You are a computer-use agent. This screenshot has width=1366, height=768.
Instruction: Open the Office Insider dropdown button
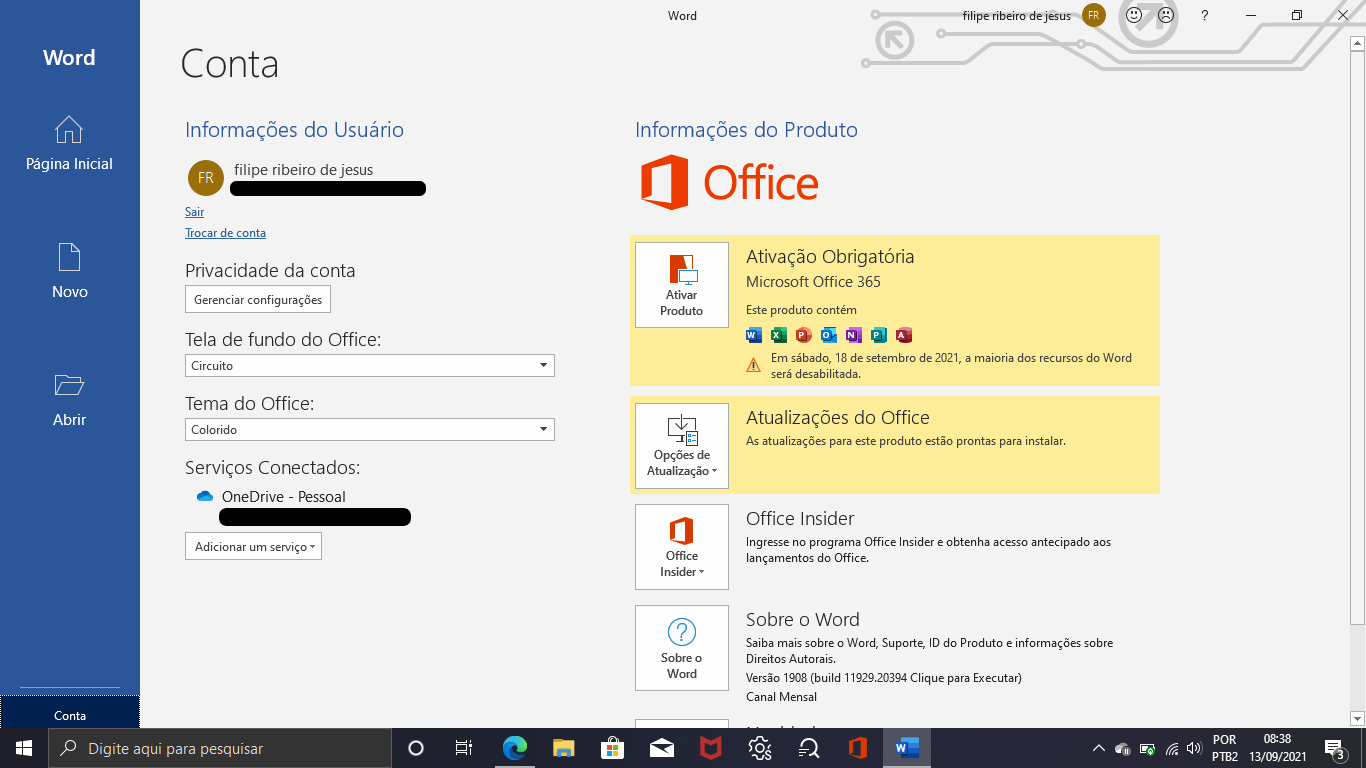coord(682,547)
